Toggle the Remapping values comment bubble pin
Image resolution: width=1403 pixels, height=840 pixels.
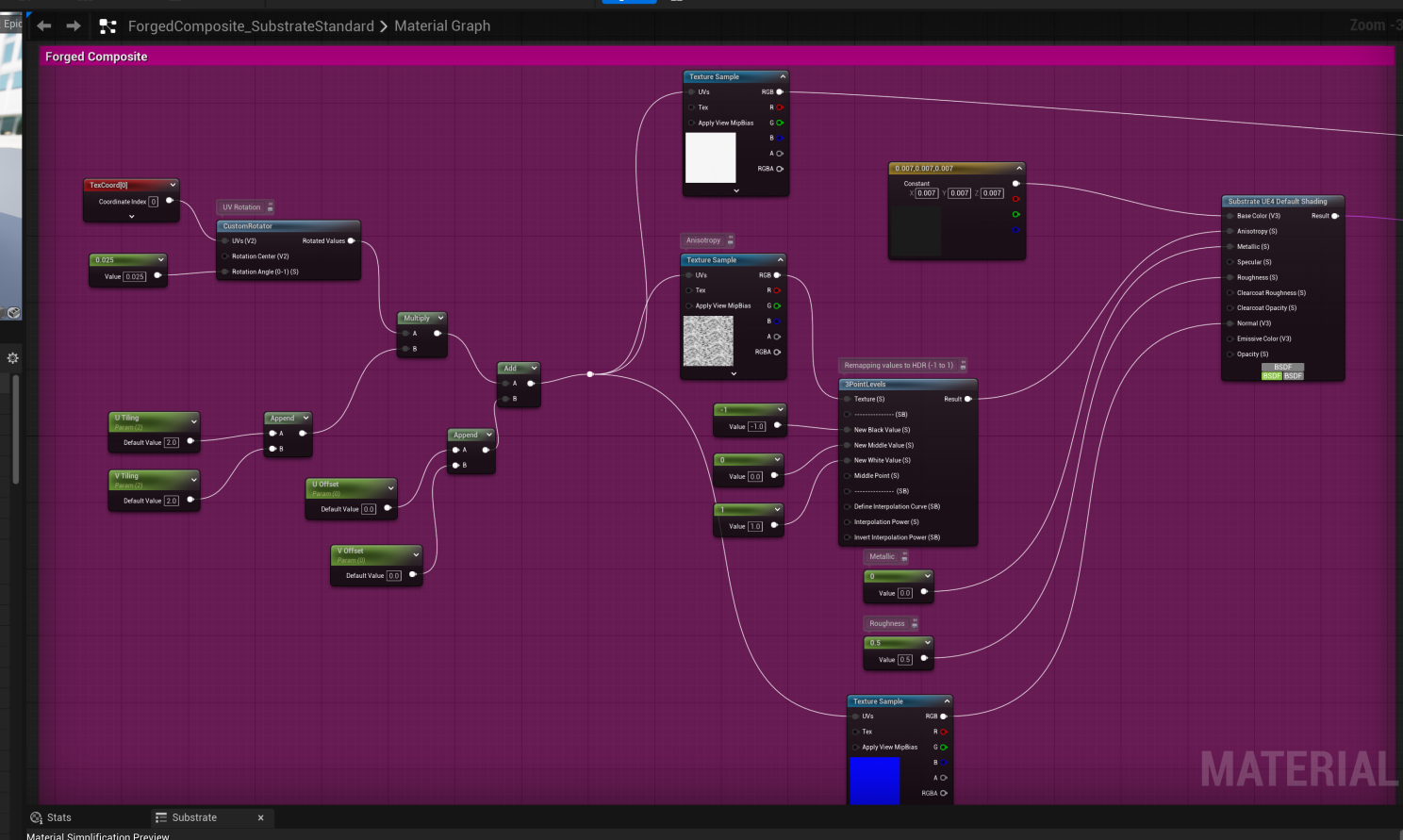point(963,366)
